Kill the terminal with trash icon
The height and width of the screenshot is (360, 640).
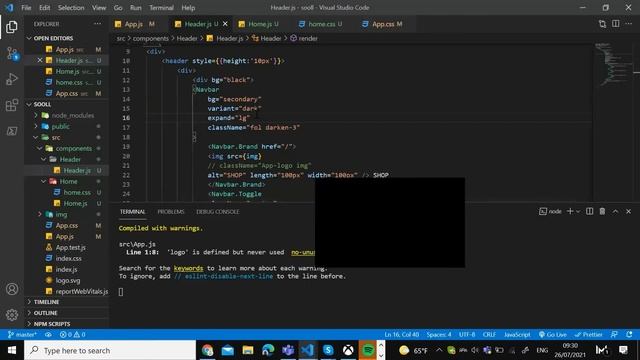pyautogui.click(x=602, y=211)
